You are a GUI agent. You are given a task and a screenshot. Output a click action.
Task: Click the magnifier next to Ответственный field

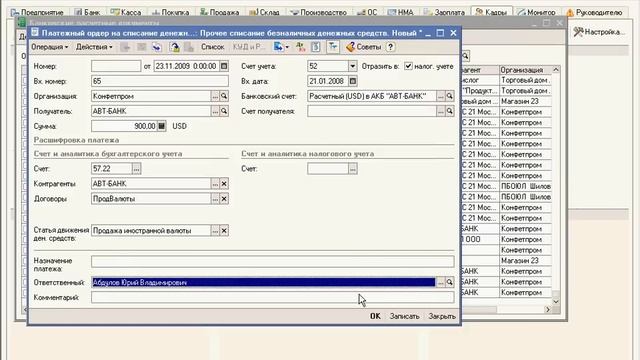click(x=449, y=282)
